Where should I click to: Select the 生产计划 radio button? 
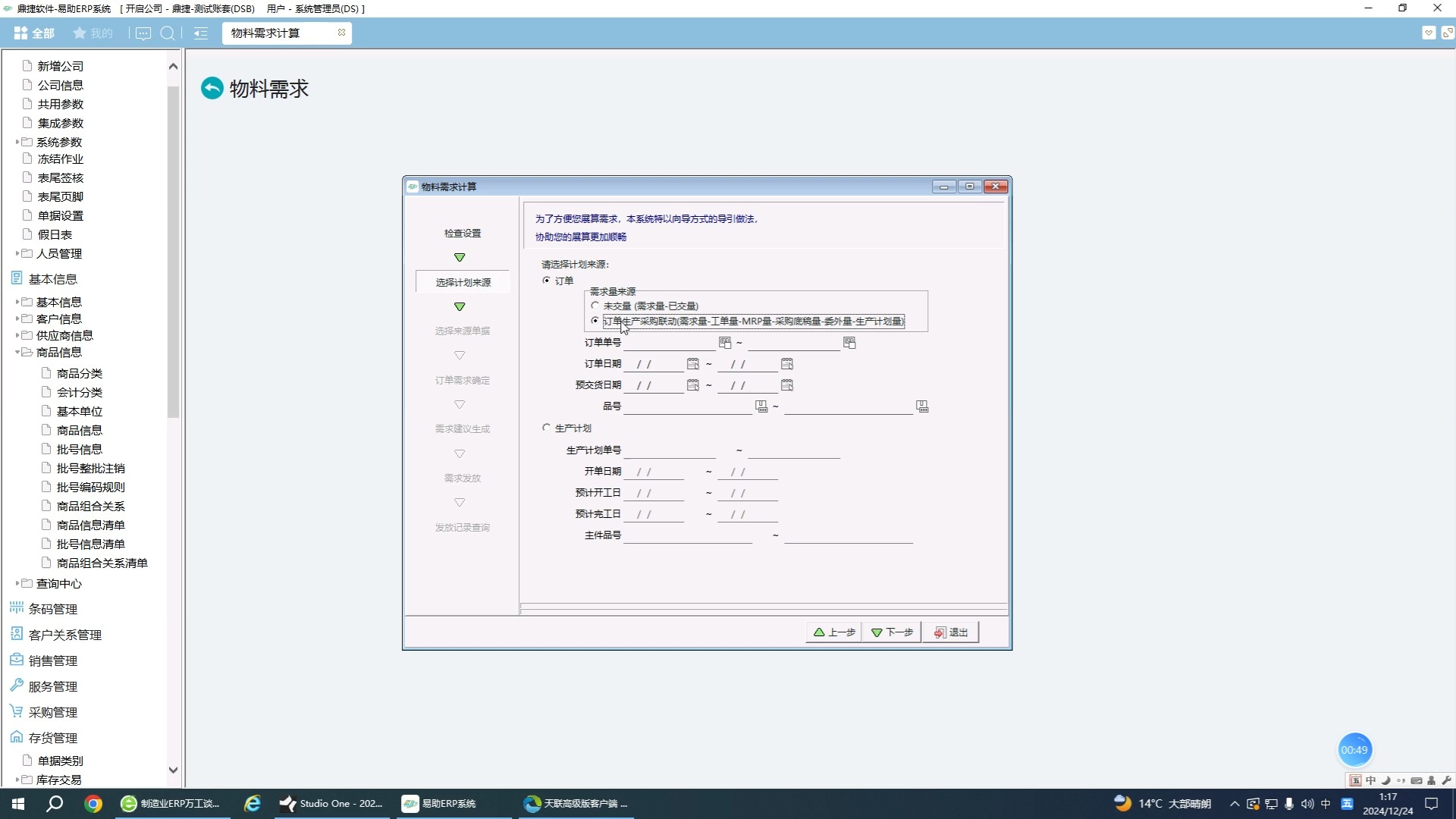546,428
